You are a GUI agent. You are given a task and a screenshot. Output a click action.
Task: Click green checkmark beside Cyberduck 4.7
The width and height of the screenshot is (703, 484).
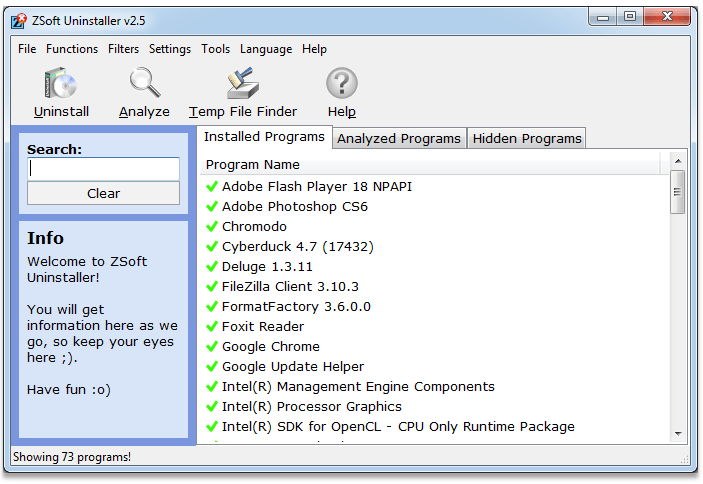click(212, 246)
